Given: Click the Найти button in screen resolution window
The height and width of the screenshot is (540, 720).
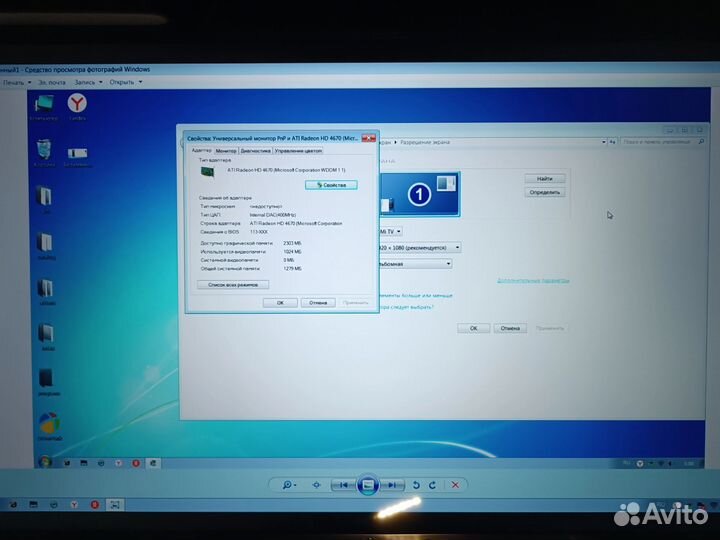Looking at the screenshot, I should 545,178.
